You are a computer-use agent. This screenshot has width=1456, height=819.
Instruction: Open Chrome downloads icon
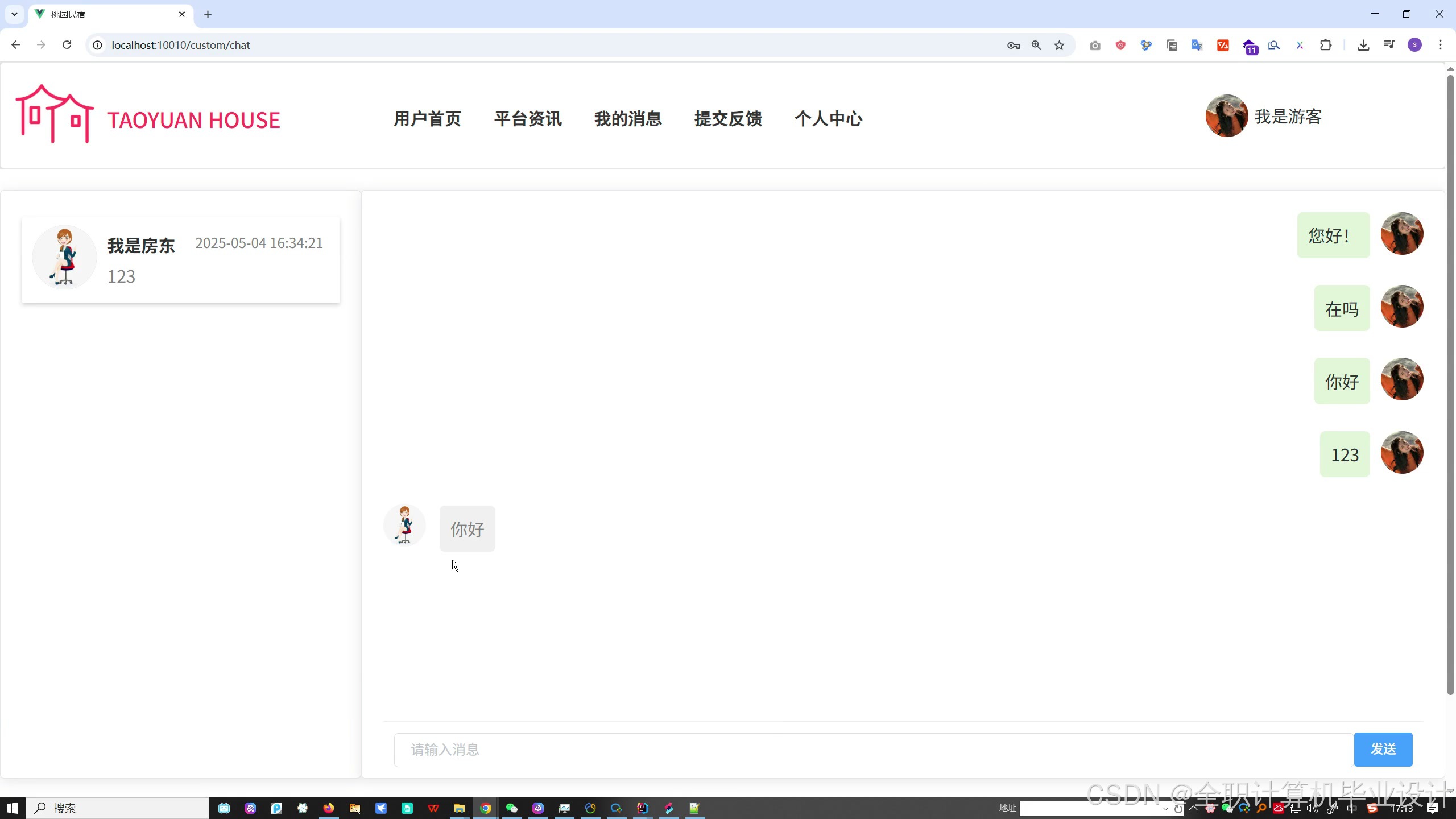tap(1363, 45)
